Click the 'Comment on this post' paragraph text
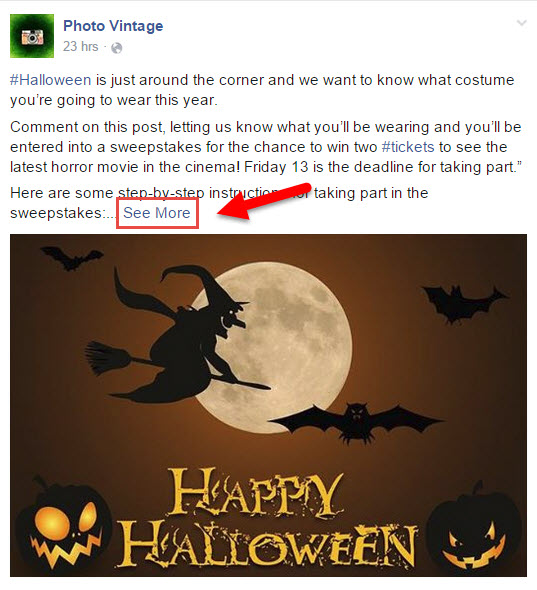Image resolution: width=537 pixels, height=590 pixels. click(266, 147)
